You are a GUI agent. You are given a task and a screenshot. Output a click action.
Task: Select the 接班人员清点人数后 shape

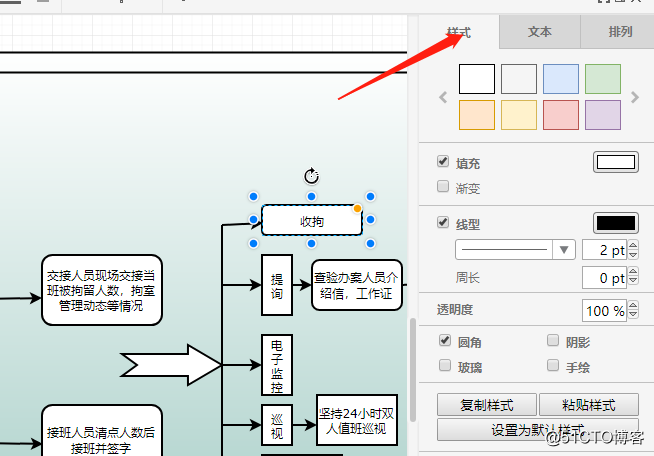[102, 431]
